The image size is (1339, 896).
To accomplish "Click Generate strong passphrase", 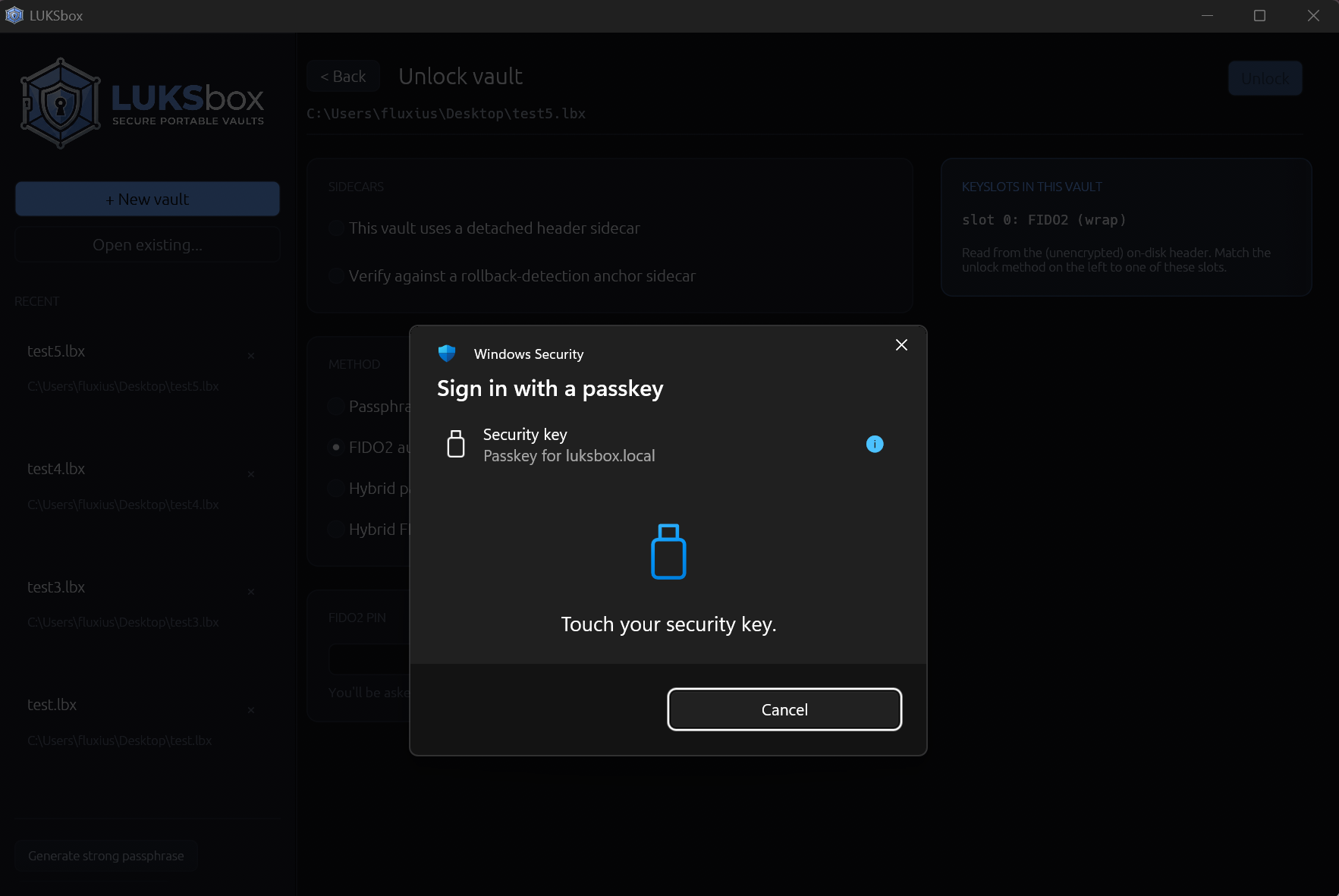I will (106, 856).
